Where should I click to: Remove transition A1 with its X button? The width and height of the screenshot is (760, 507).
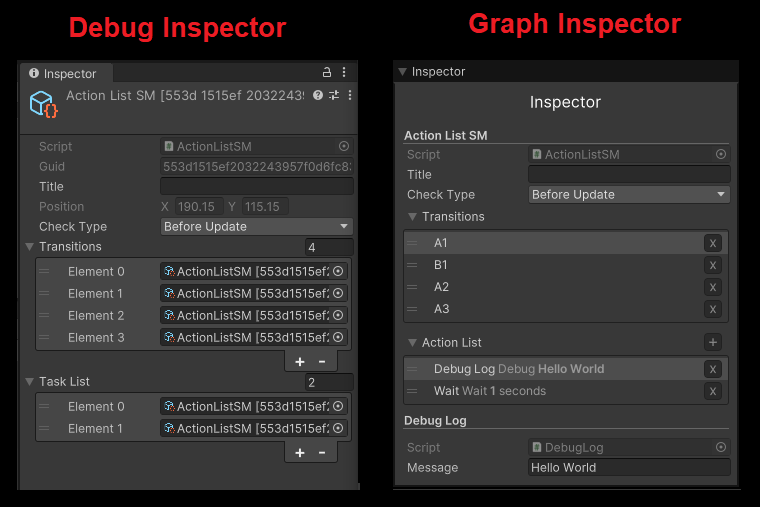(712, 243)
